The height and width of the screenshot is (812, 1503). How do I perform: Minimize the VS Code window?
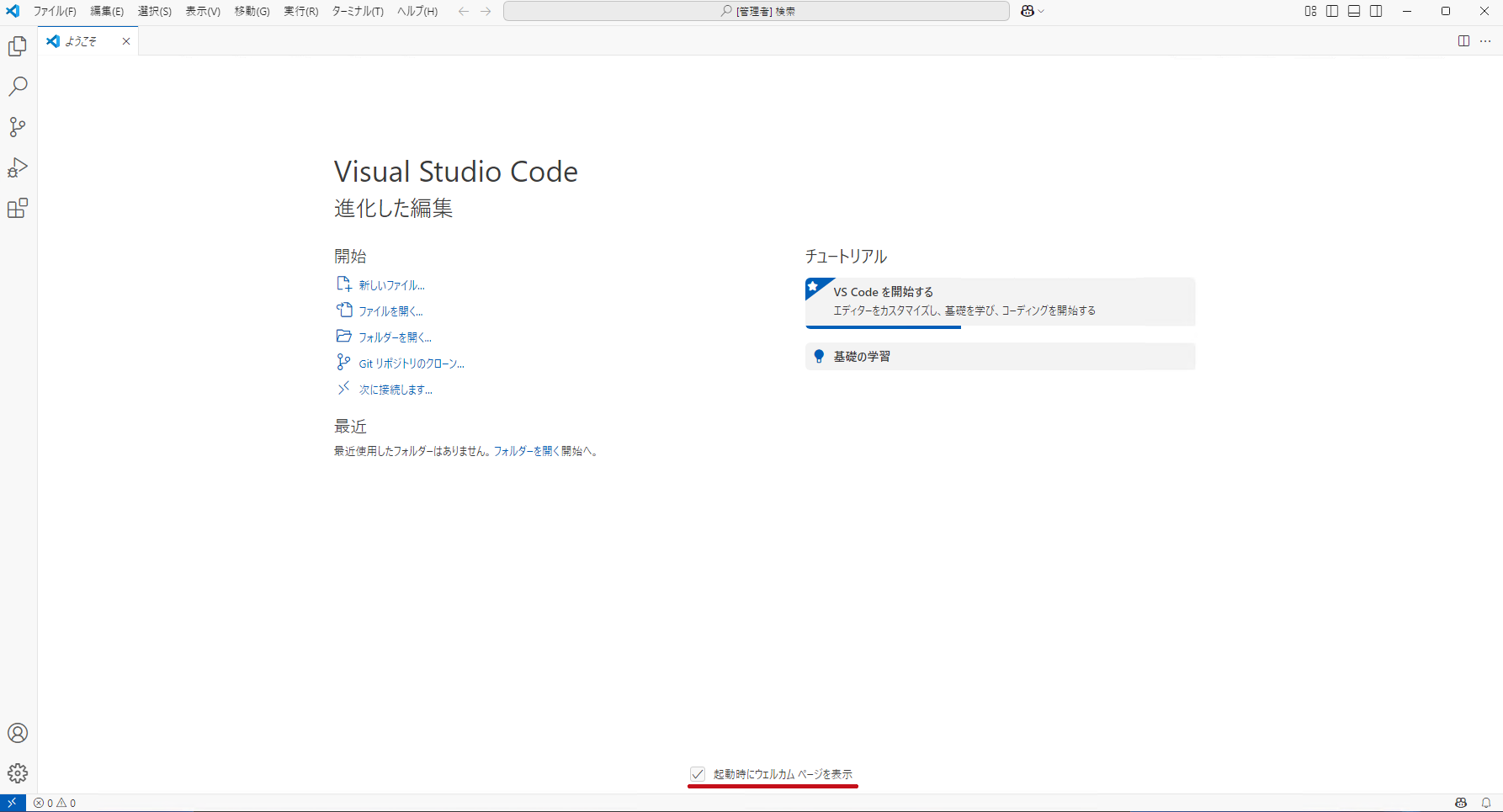(x=1407, y=11)
